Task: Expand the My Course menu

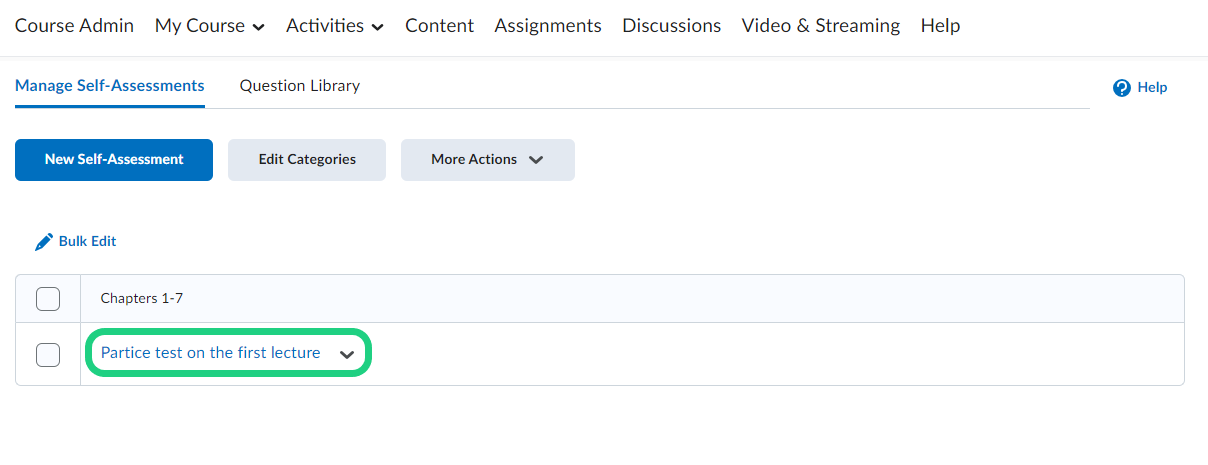Action: pos(209,26)
